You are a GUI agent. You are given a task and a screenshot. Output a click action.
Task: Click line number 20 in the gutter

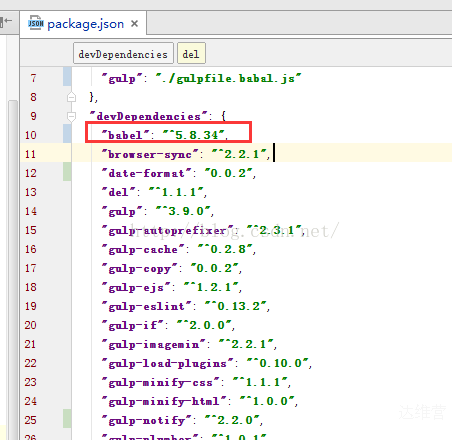pos(30,325)
